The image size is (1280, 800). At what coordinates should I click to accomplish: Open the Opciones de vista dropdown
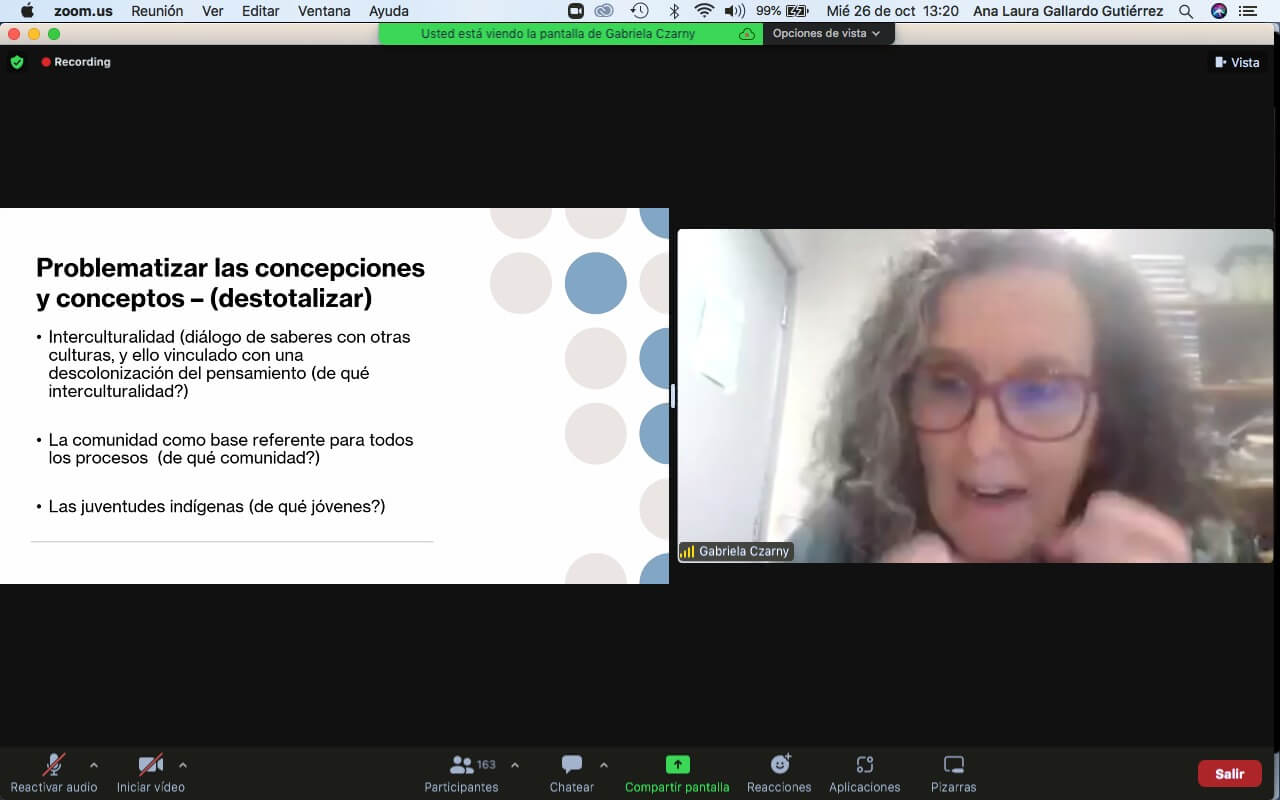[x=826, y=33]
